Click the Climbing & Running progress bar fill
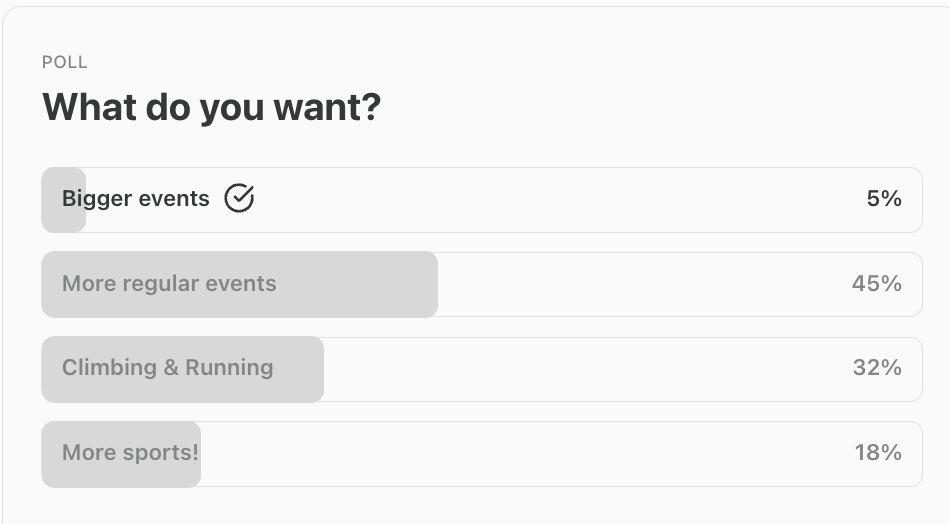Viewport: 950px width, 524px height. pyautogui.click(x=298, y=369)
